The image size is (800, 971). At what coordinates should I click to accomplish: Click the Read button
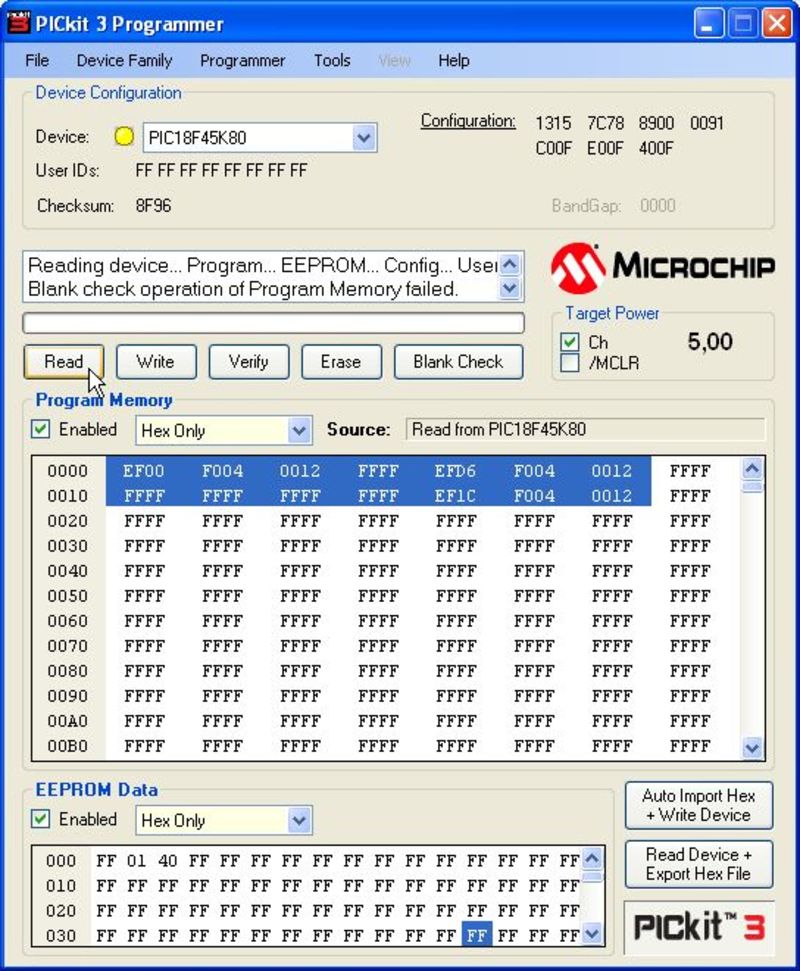[x=63, y=362]
